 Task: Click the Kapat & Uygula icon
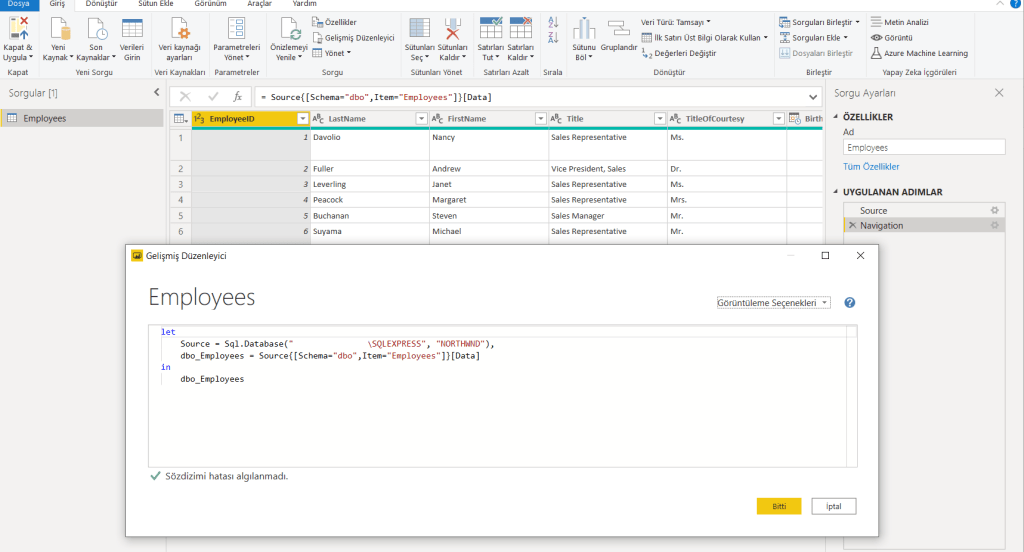coord(18,29)
